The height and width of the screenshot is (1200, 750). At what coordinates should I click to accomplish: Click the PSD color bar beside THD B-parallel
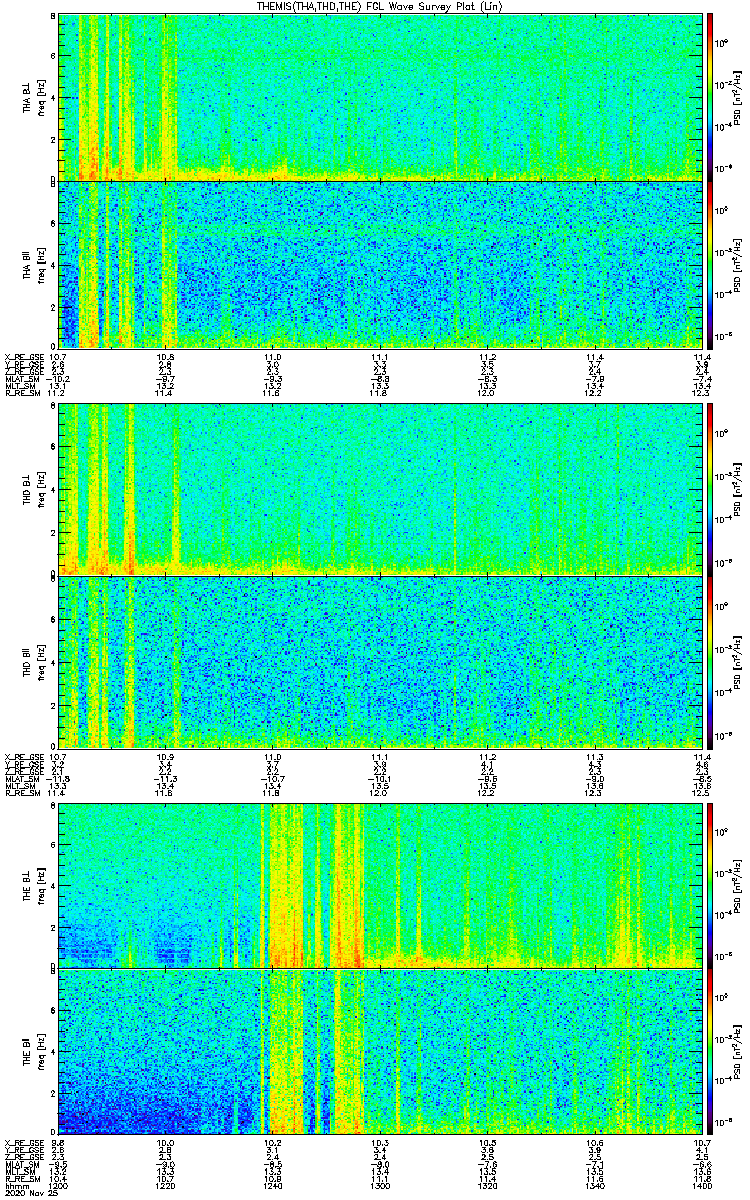[709, 661]
